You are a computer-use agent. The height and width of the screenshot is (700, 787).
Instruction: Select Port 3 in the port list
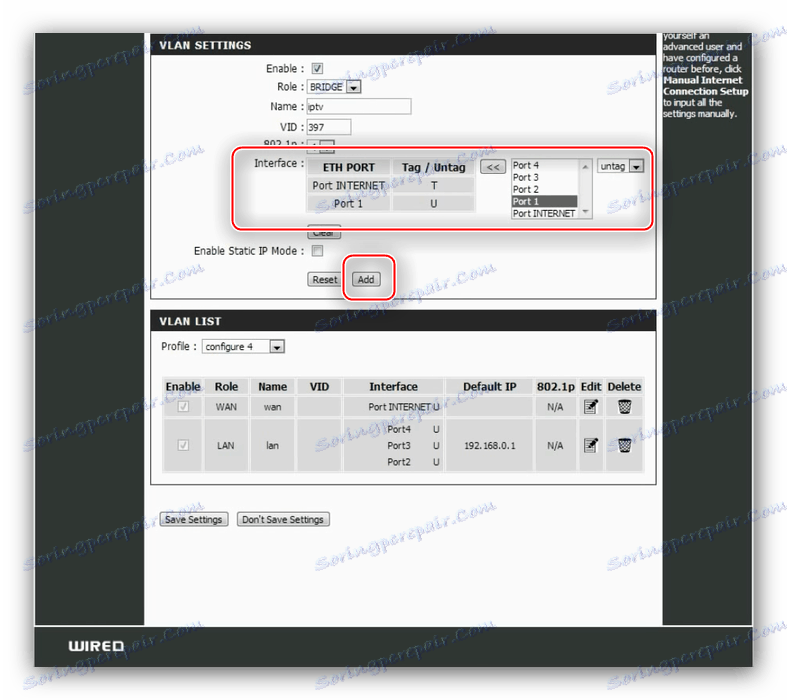pyautogui.click(x=545, y=177)
